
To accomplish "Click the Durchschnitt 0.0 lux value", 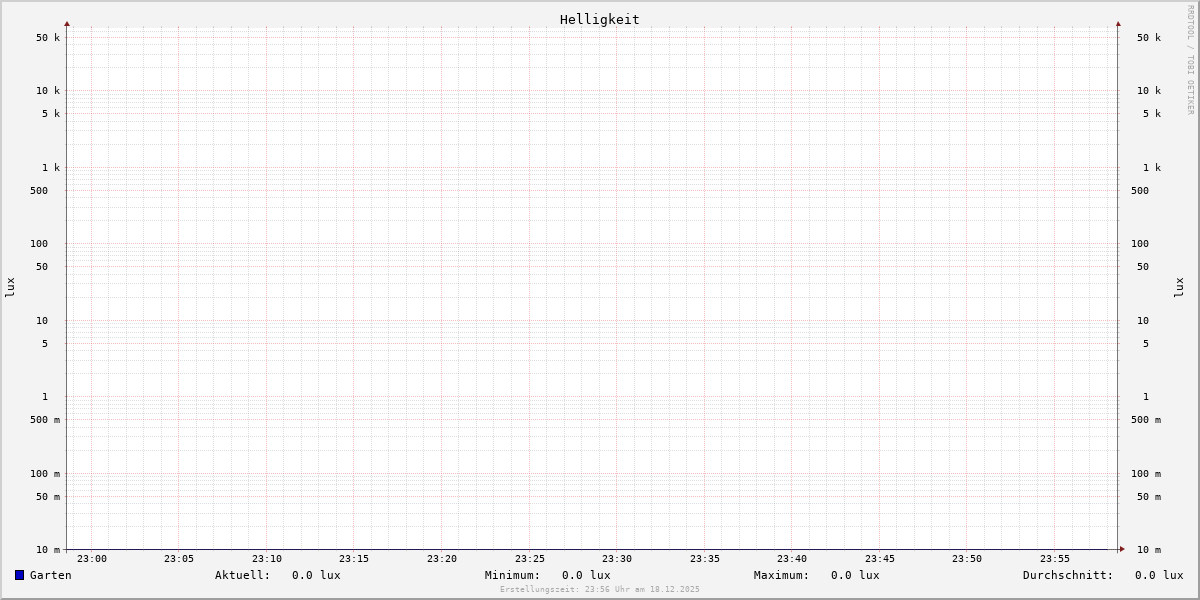I will coord(1159,575).
